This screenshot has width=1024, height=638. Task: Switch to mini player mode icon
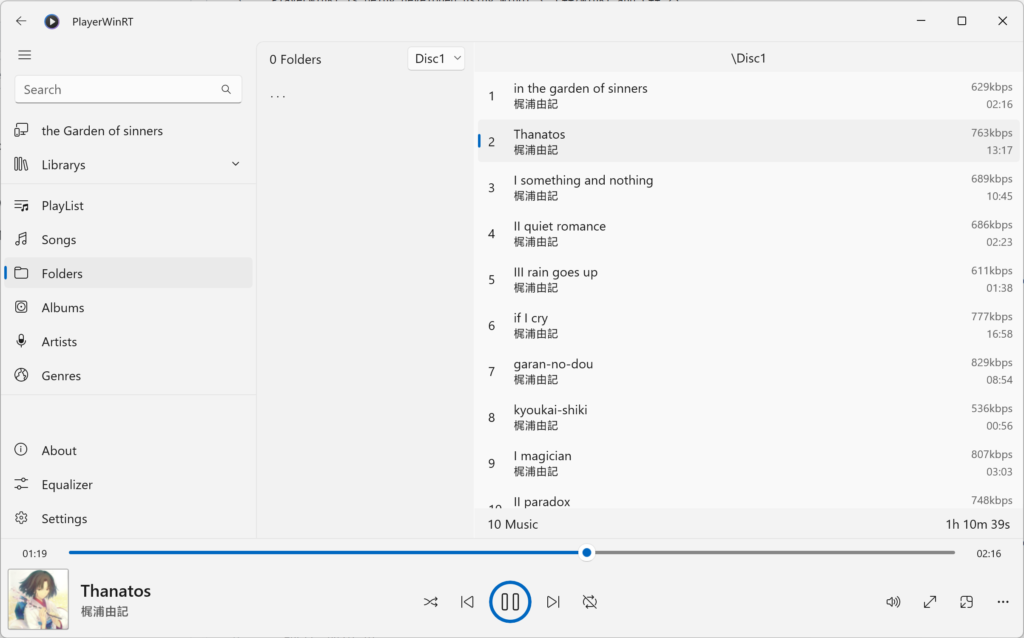point(967,602)
